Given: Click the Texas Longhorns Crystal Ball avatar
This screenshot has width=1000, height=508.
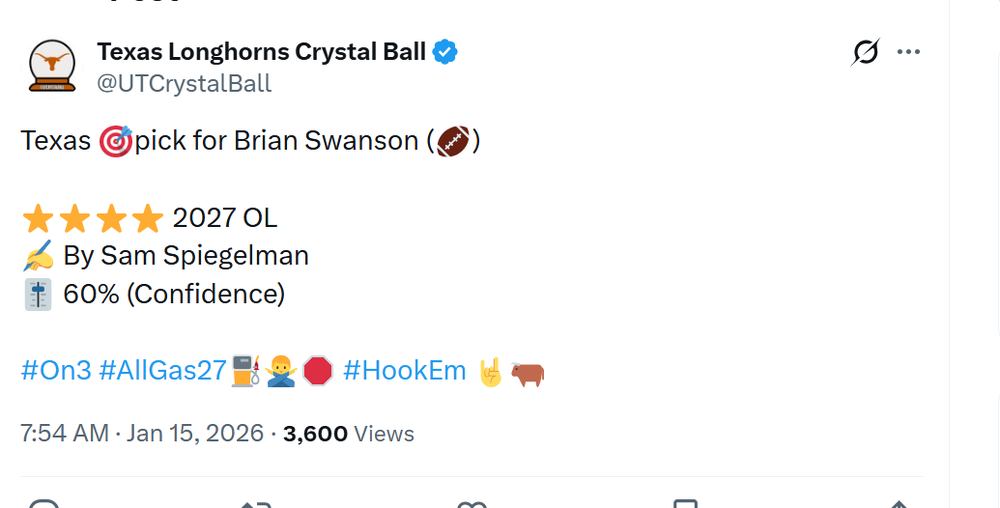Looking at the screenshot, I should 51,67.
